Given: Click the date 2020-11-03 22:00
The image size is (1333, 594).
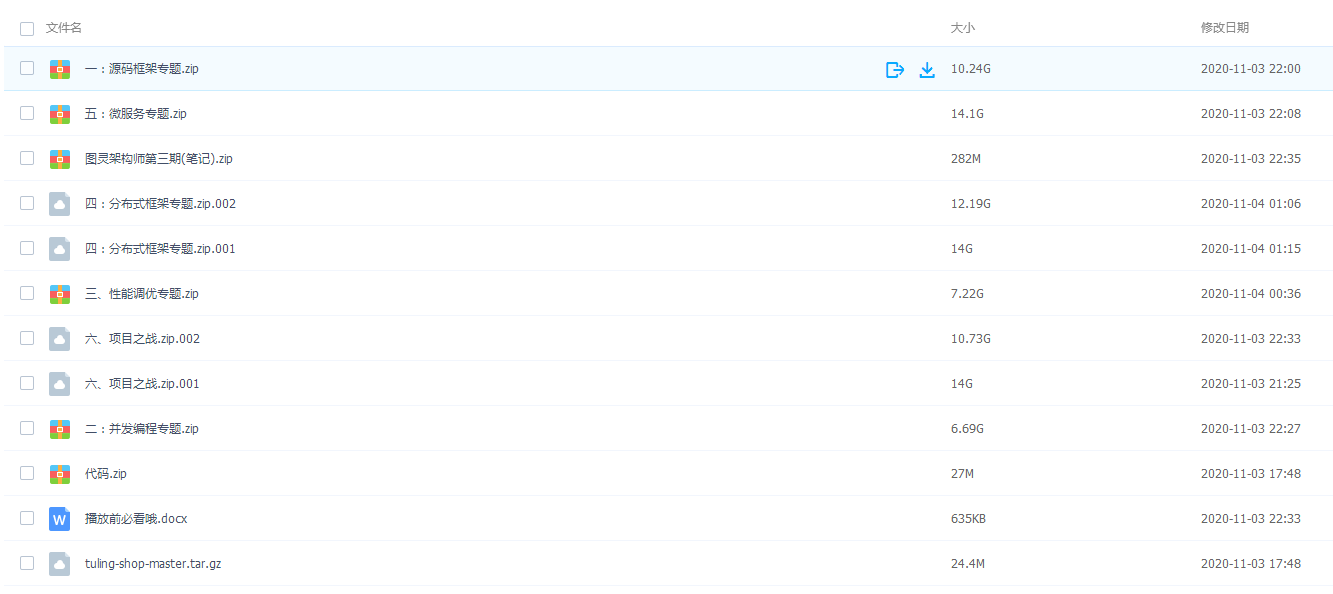Looking at the screenshot, I should pos(1251,69).
